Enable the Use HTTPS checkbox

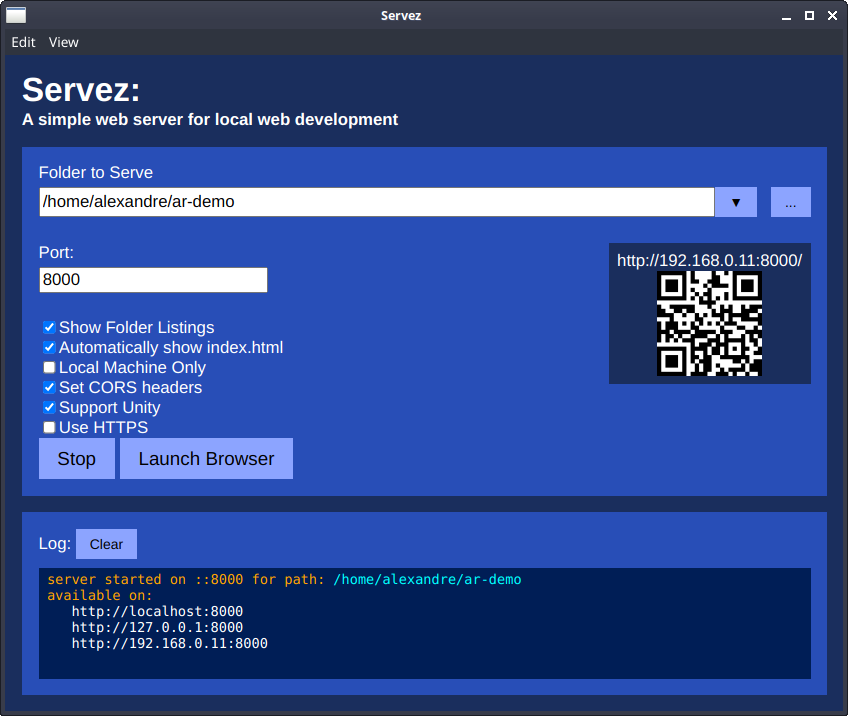49,428
